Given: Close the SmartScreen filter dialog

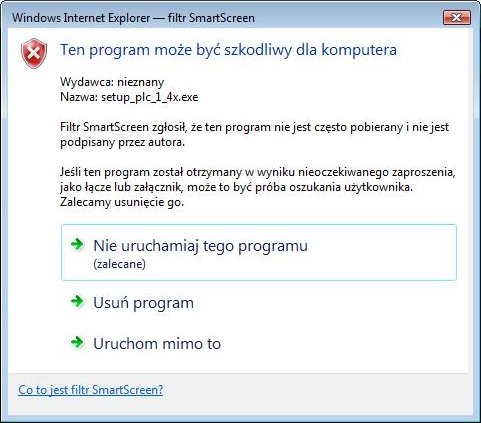Looking at the screenshot, I should (x=457, y=17).
